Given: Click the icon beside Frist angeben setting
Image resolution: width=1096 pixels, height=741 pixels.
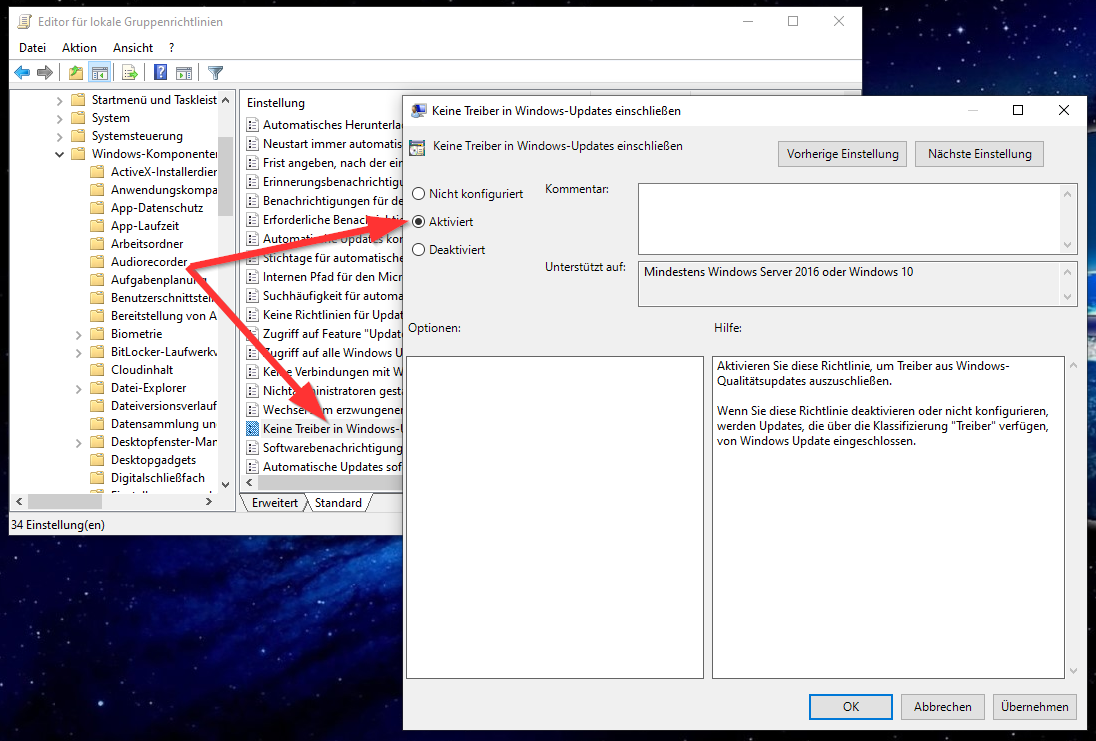Looking at the screenshot, I should (x=252, y=163).
